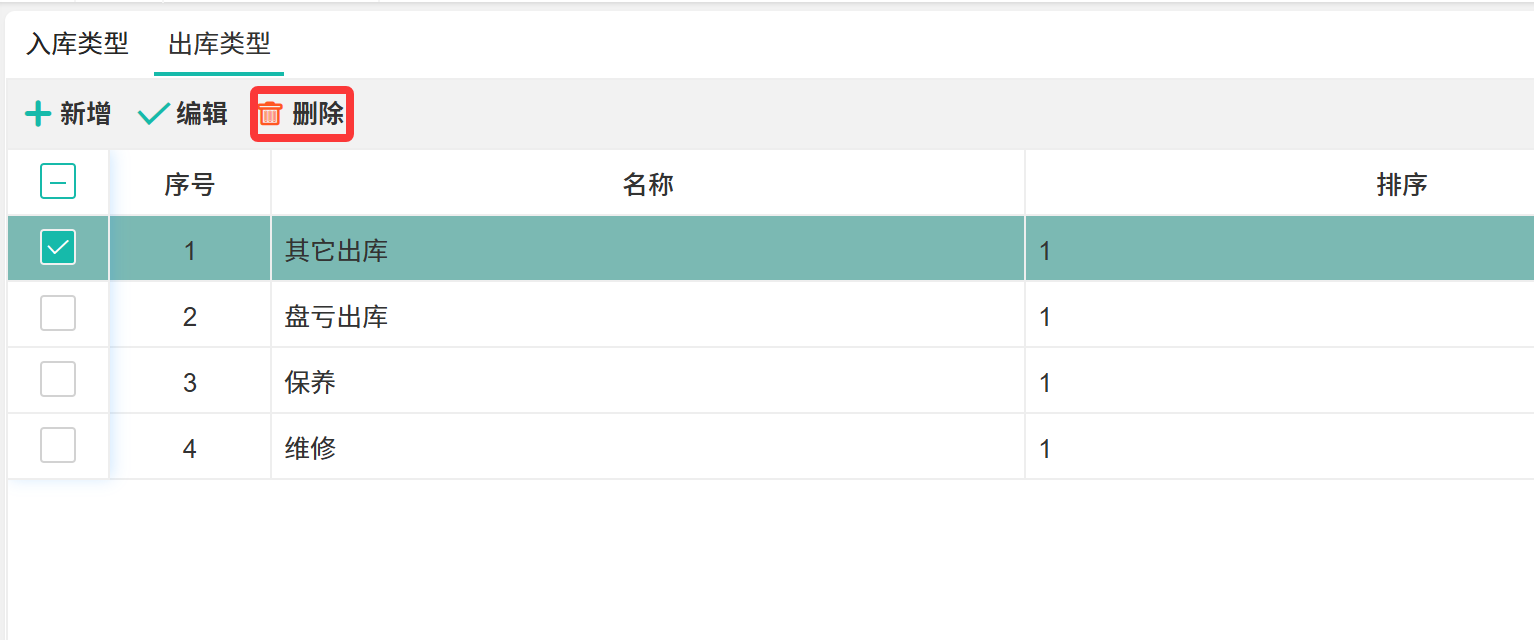Click the 排序 column header
This screenshot has height=640, width=1534.
pos(1401,184)
